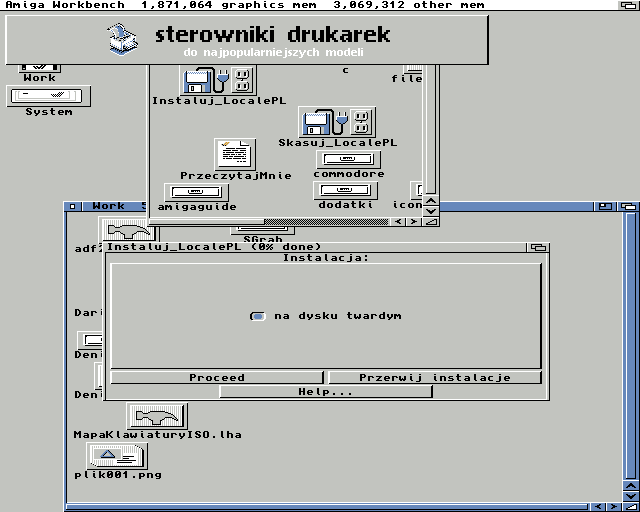Click the scroll right arrow in LocalePL drawer window
640x512 pixels.
(413, 222)
